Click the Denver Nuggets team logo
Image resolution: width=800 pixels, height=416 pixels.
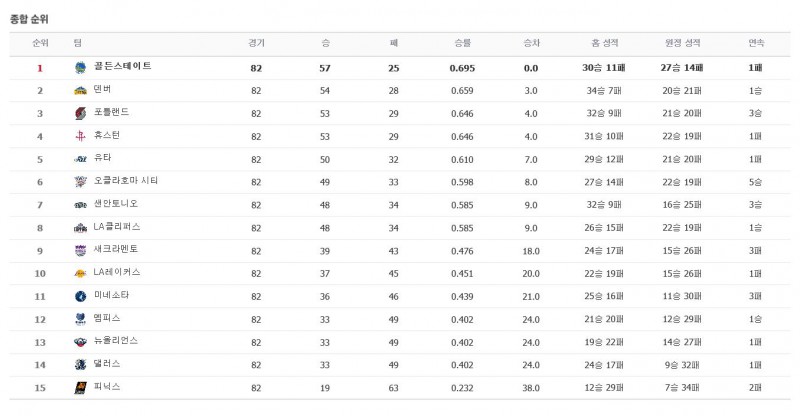tap(80, 90)
